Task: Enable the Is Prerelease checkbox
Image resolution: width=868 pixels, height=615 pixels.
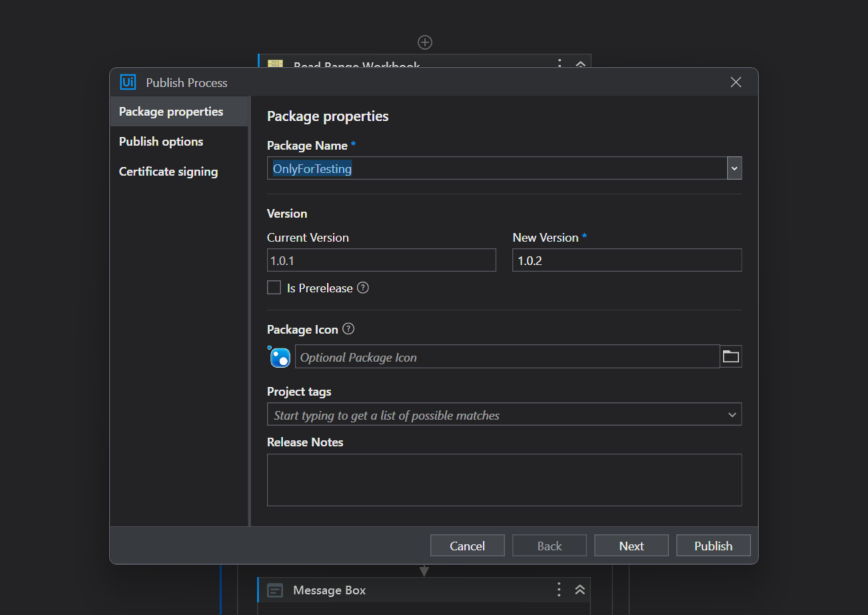Action: click(274, 288)
